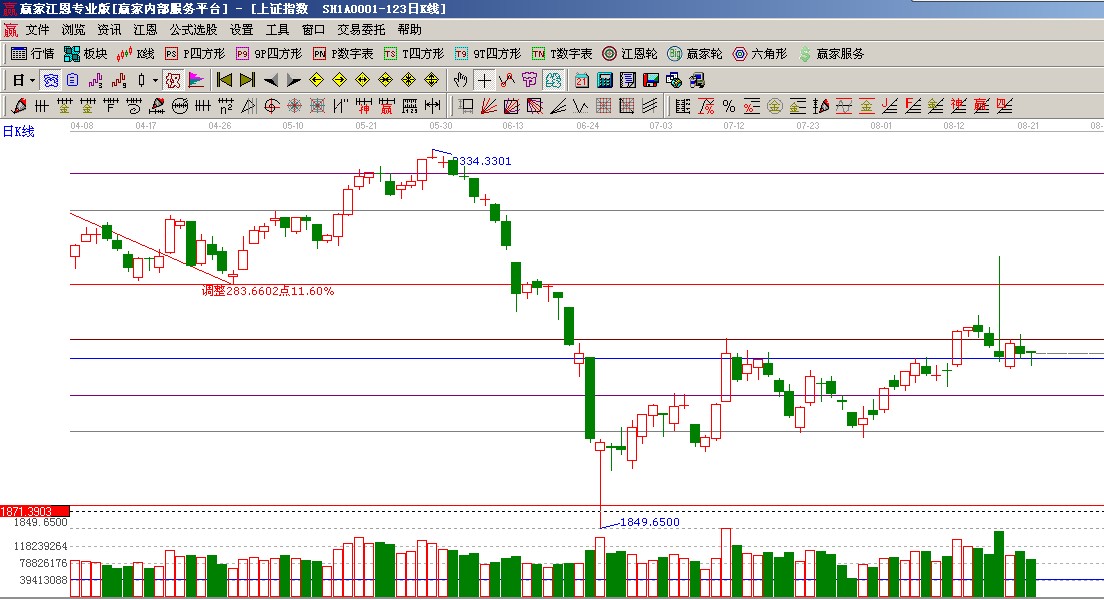This screenshot has height=600, width=1104.
Task: Click the 板块 sector button
Action: 86,54
